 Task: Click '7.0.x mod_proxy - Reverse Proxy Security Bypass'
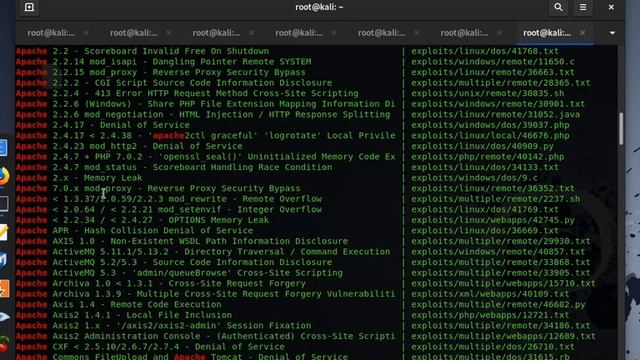[176, 189]
